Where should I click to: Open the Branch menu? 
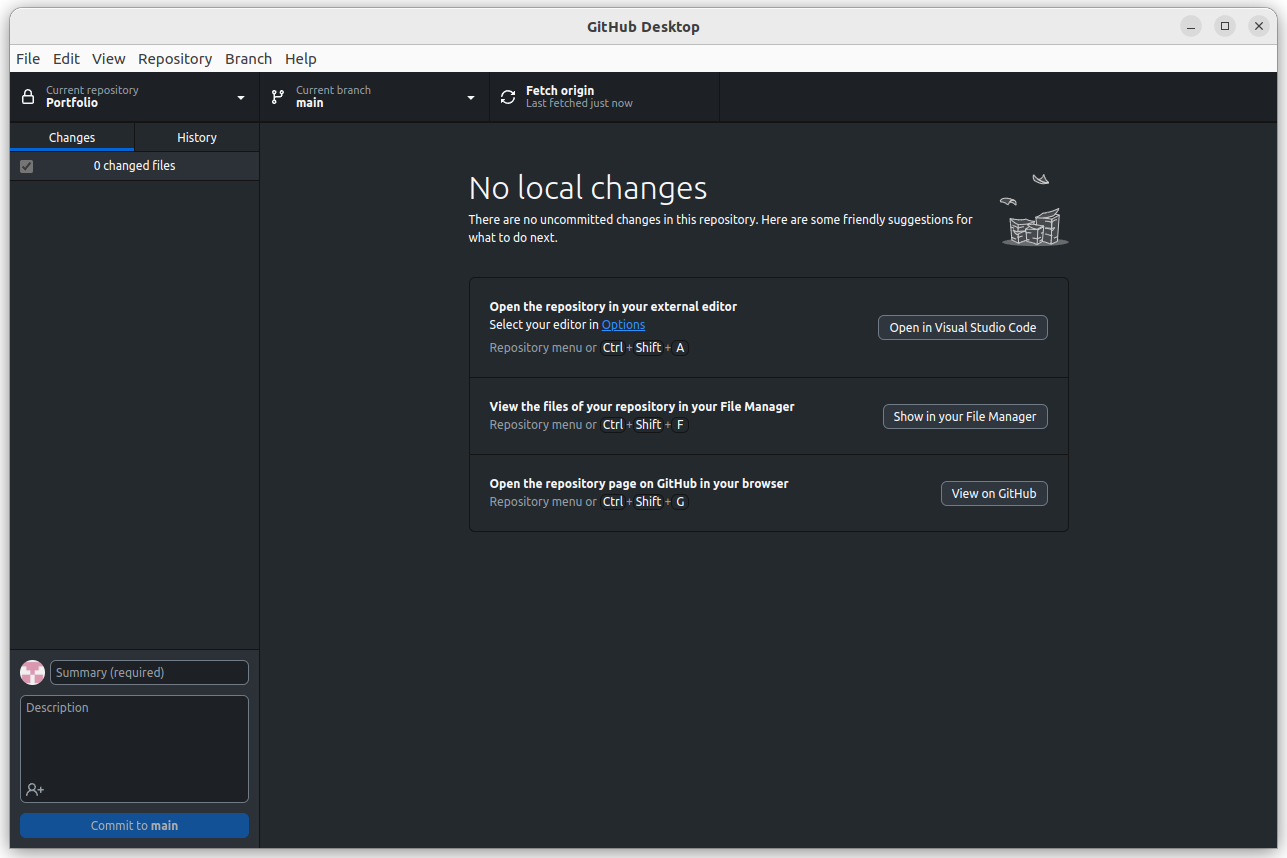tap(248, 59)
